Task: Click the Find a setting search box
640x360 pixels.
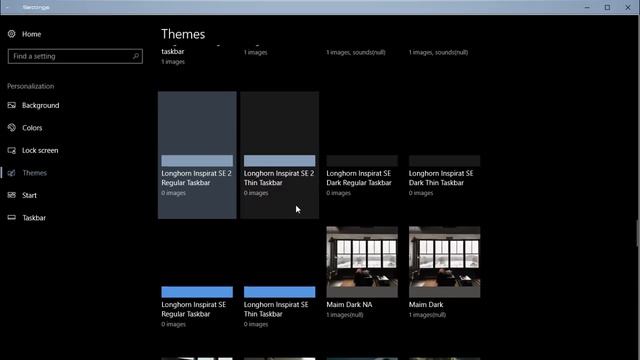Action: (75, 56)
